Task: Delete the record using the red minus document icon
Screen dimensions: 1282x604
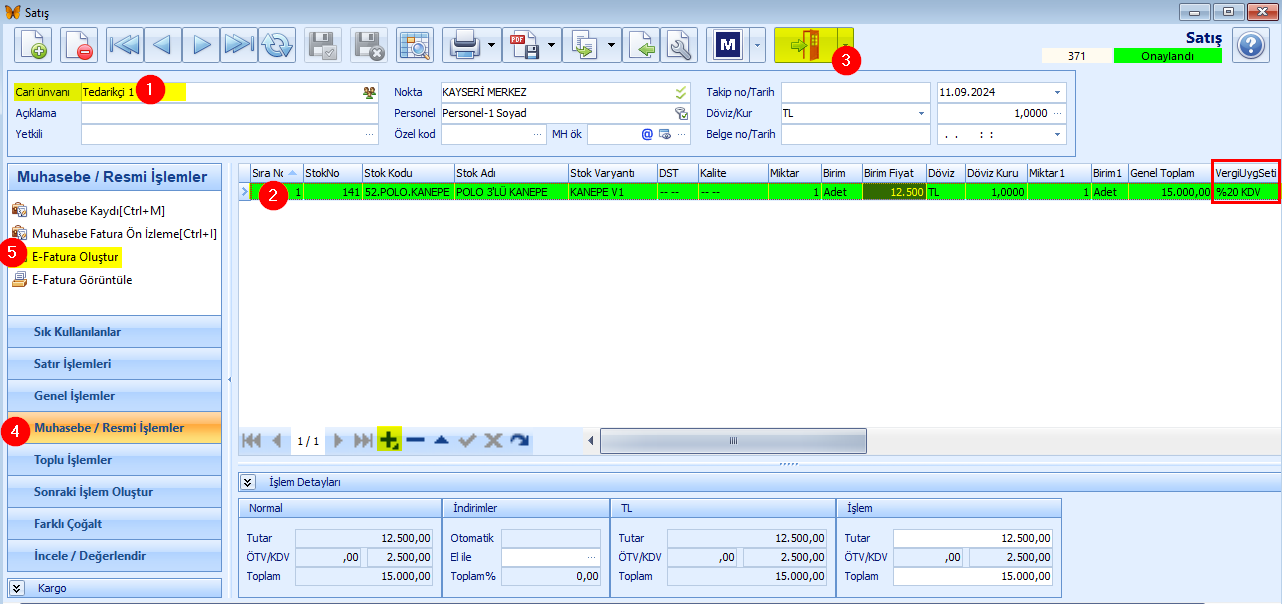Action: pyautogui.click(x=79, y=45)
